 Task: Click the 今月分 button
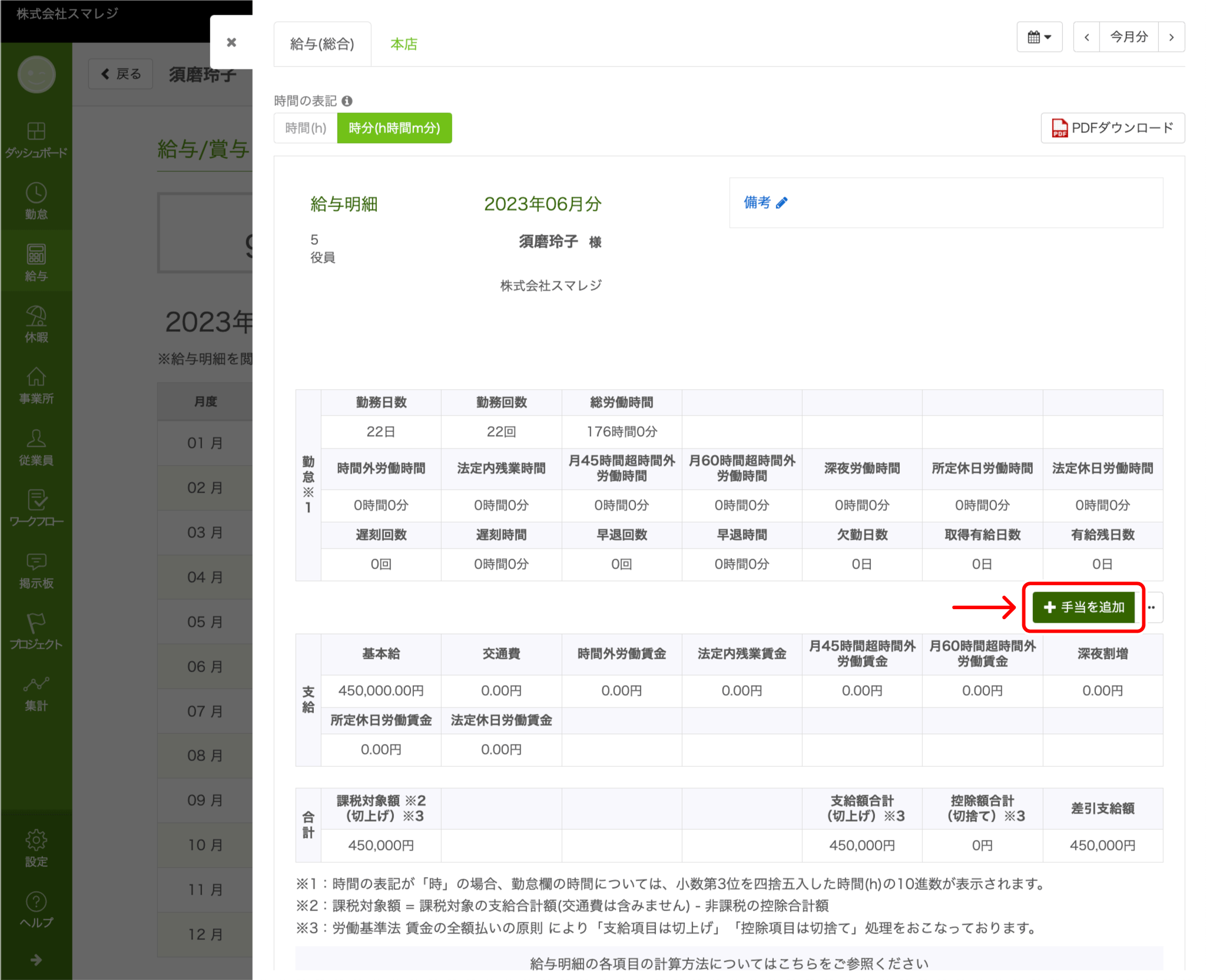(1129, 37)
